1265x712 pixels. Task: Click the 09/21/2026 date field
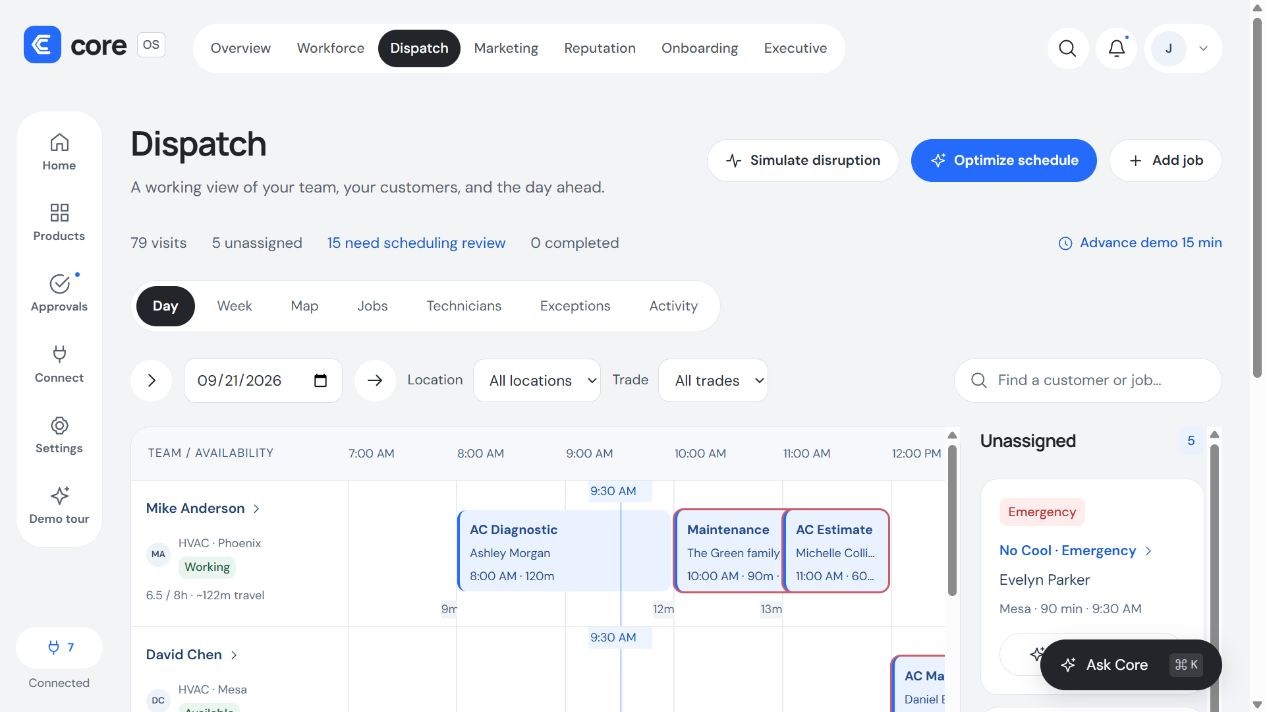coord(263,380)
